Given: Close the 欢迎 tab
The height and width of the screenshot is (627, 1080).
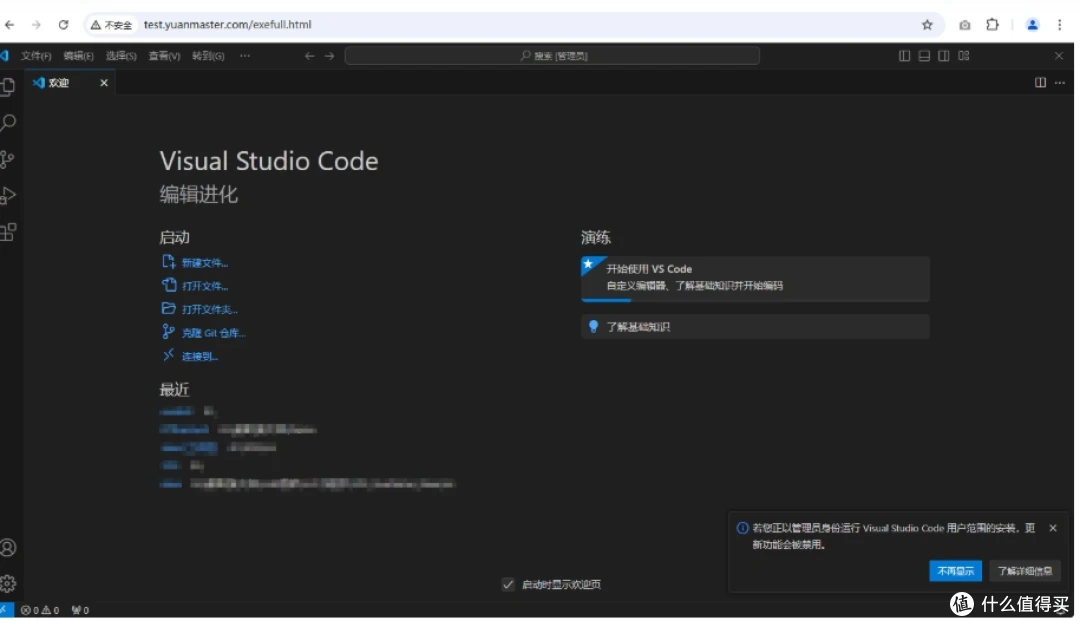Looking at the screenshot, I should point(104,83).
